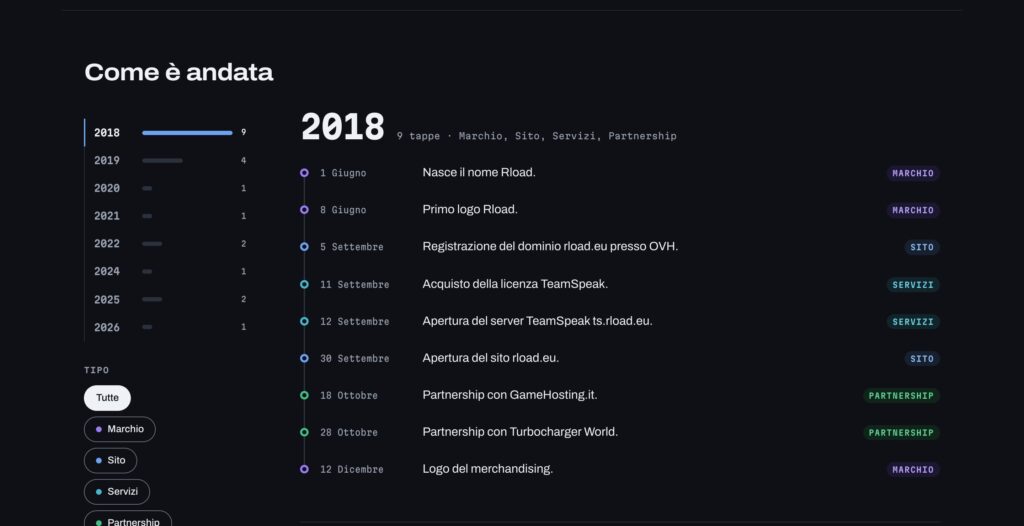
Task: Click 'Logo del merchandising.' entry
Action: 487,469
